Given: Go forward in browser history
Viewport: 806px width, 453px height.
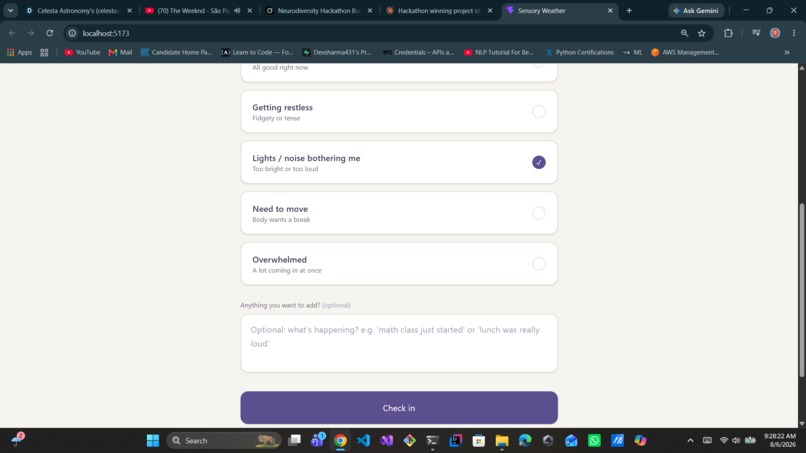Looking at the screenshot, I should coord(31,33).
